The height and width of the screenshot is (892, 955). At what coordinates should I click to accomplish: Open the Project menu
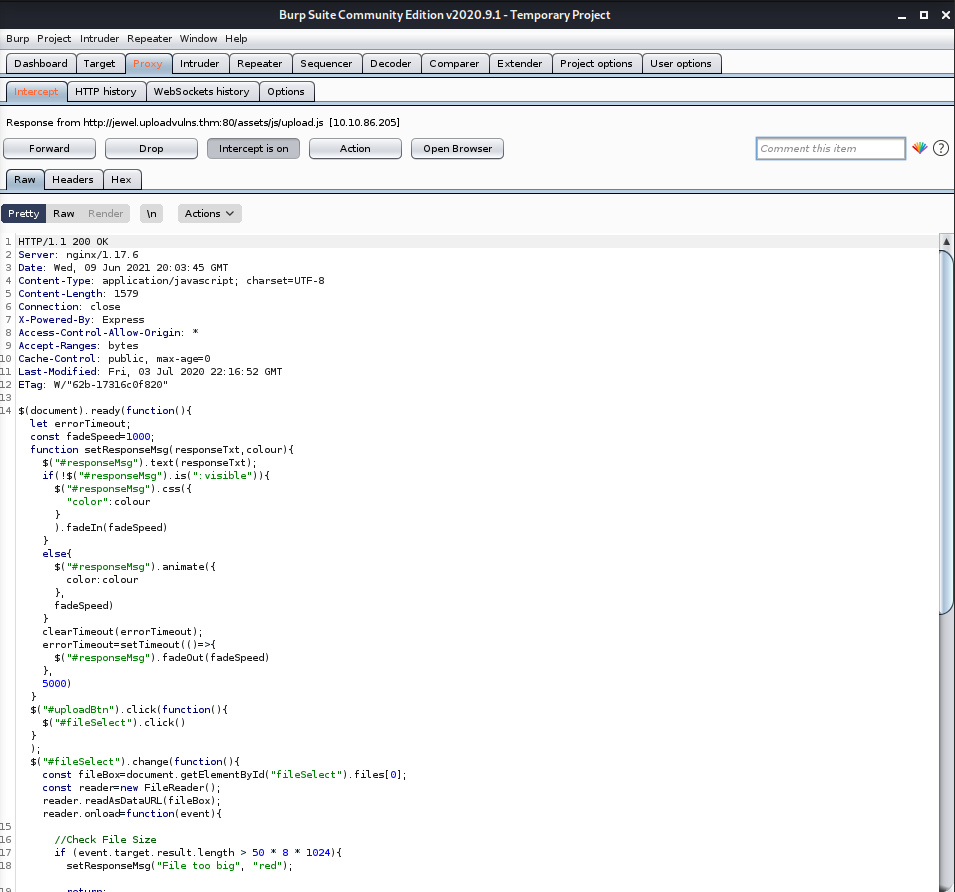pos(54,38)
